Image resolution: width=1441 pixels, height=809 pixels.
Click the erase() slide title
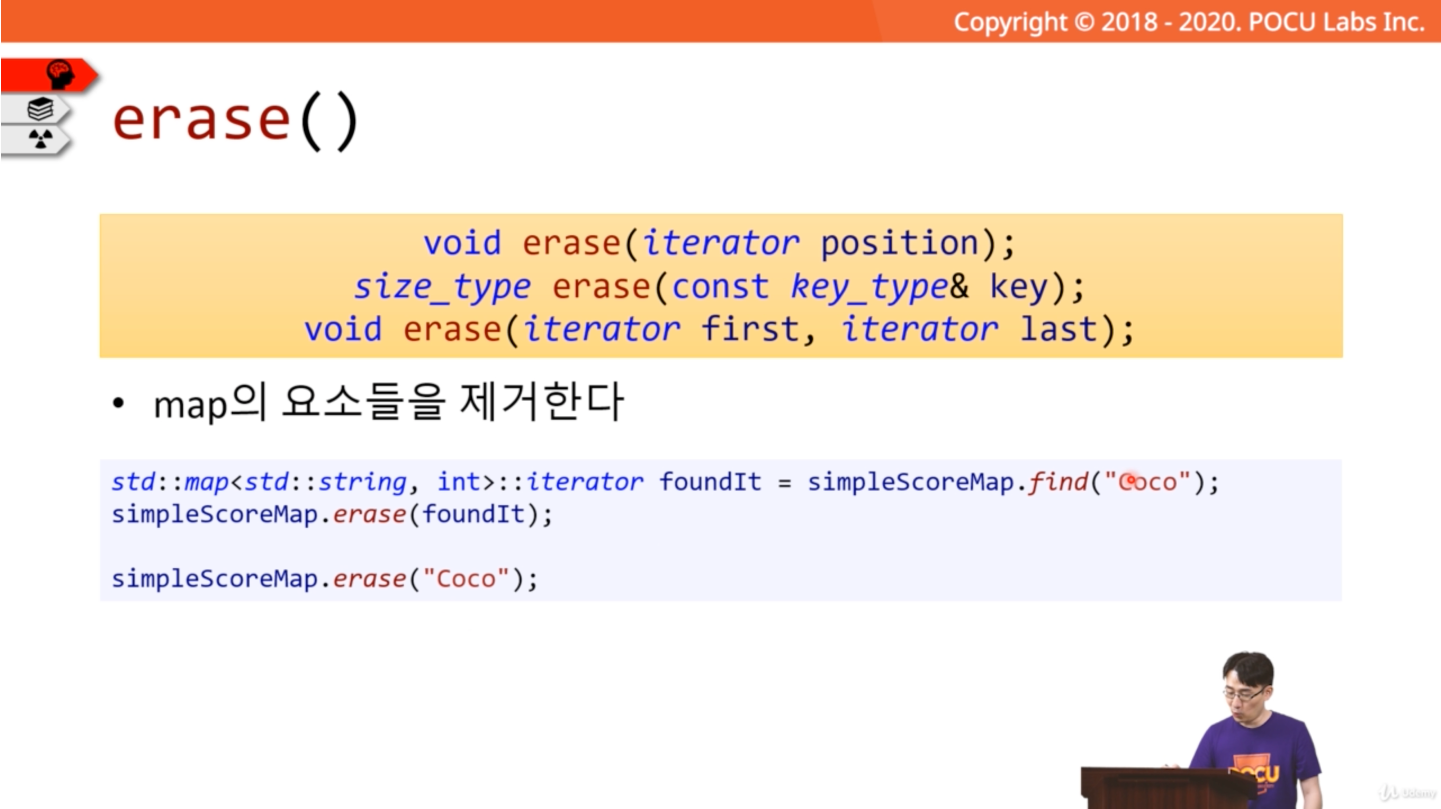pos(235,120)
